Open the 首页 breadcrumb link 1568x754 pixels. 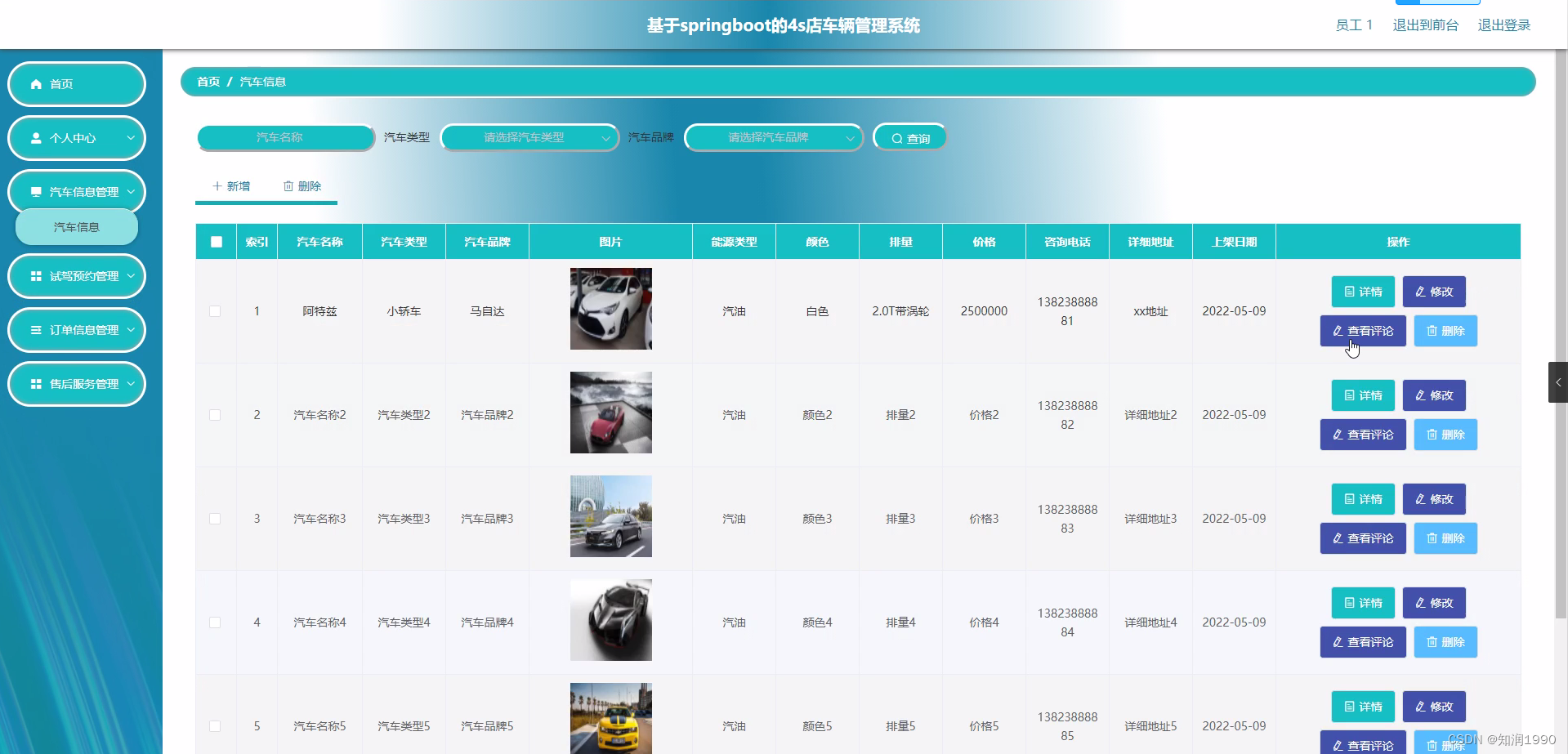coord(208,82)
